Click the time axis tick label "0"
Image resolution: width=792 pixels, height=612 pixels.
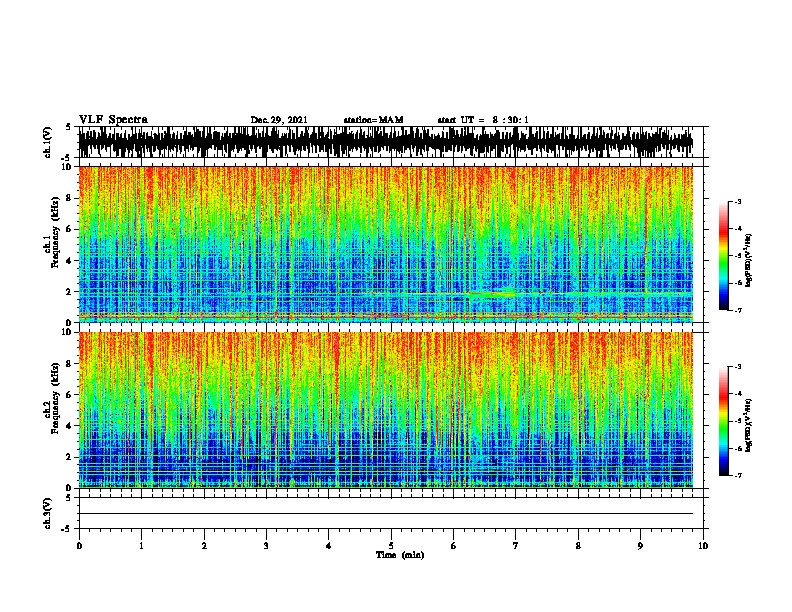coord(79,545)
